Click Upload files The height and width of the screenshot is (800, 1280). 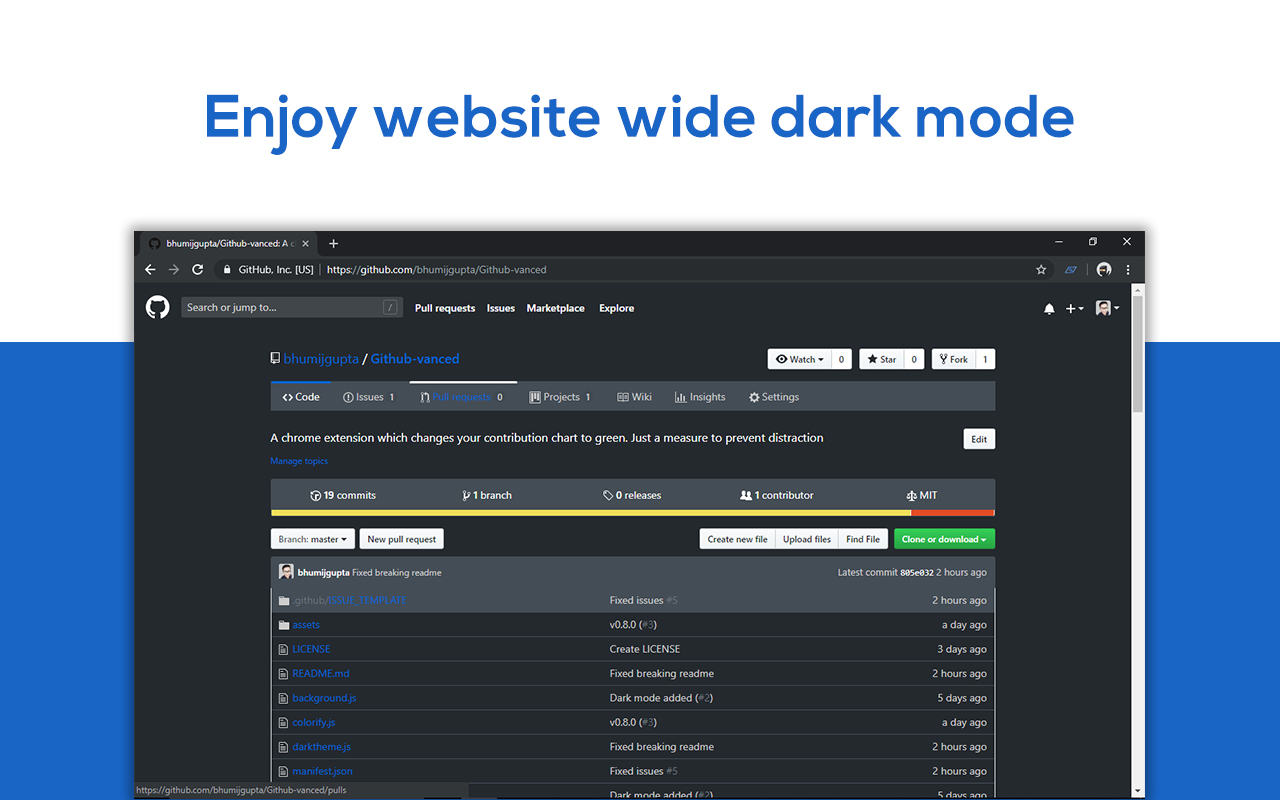click(807, 539)
